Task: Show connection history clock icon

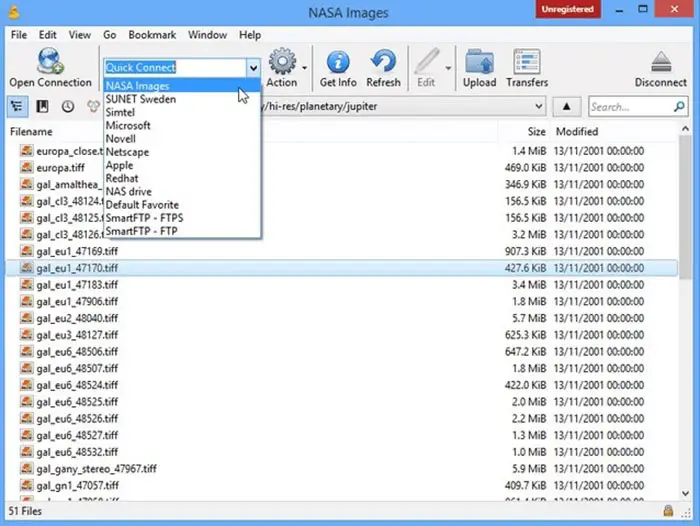Action: (x=68, y=106)
